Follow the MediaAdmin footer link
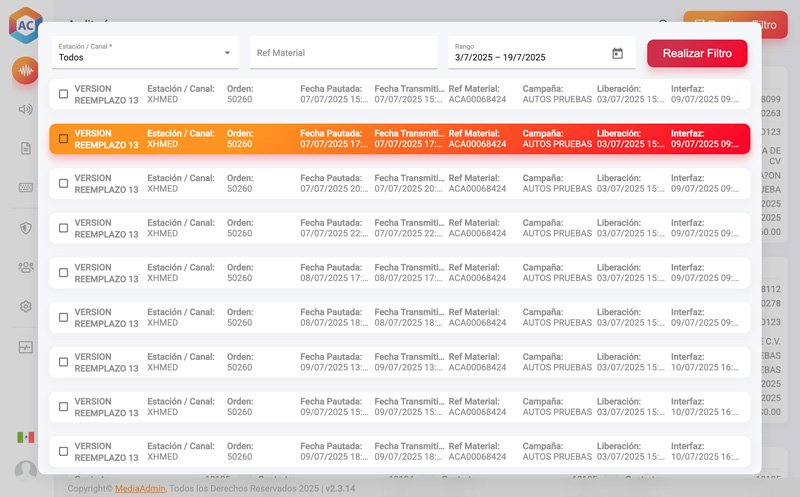This screenshot has width=800, height=497. point(140,488)
